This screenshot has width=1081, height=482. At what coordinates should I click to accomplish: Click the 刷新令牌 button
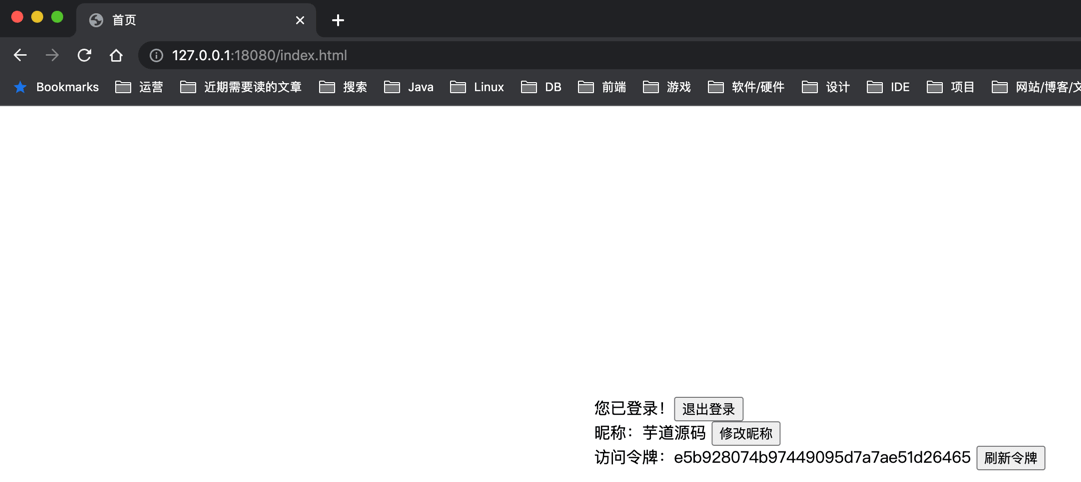(1010, 458)
